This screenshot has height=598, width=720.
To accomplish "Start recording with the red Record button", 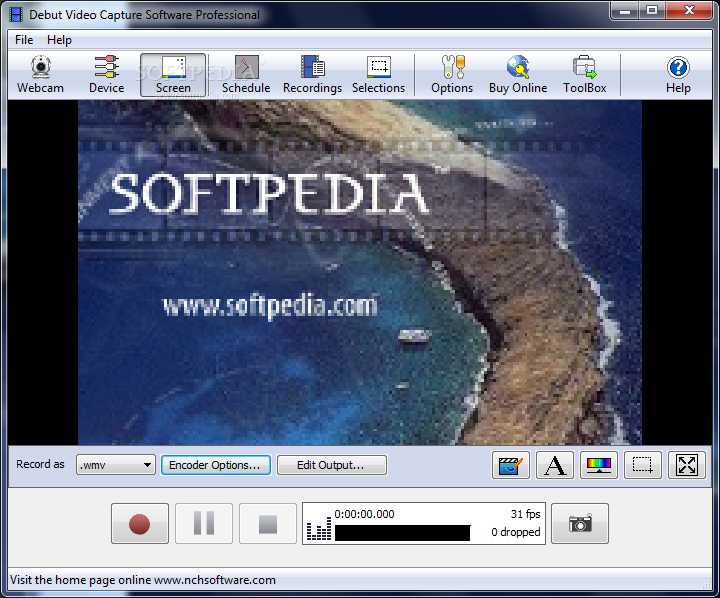I will (x=140, y=523).
